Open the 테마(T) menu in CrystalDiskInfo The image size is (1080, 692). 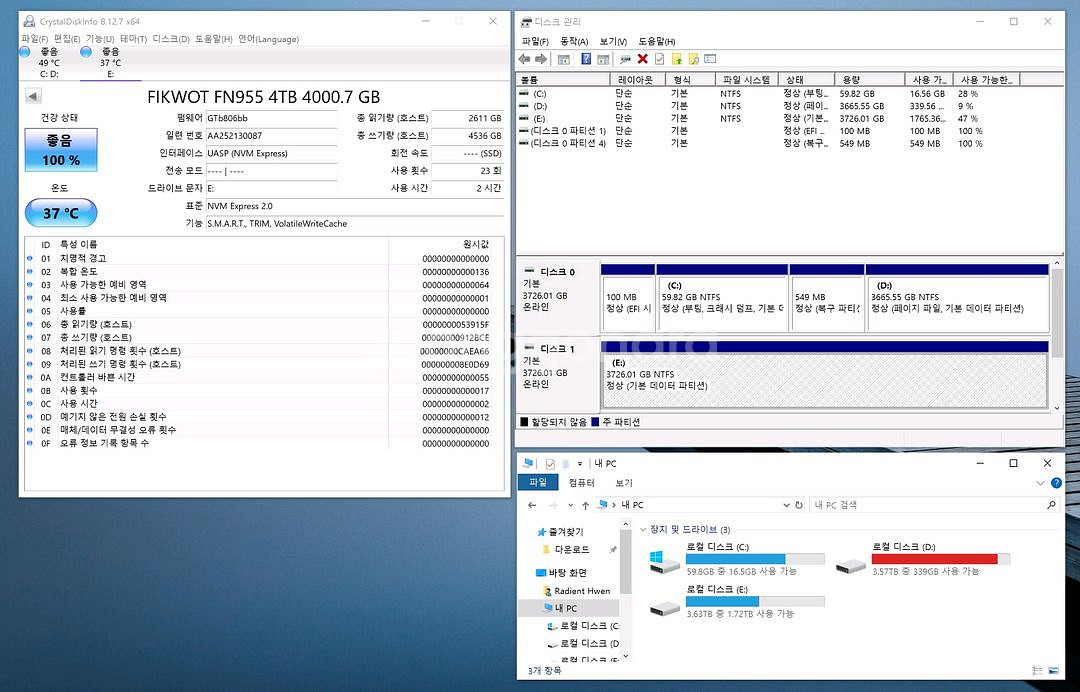tap(133, 39)
